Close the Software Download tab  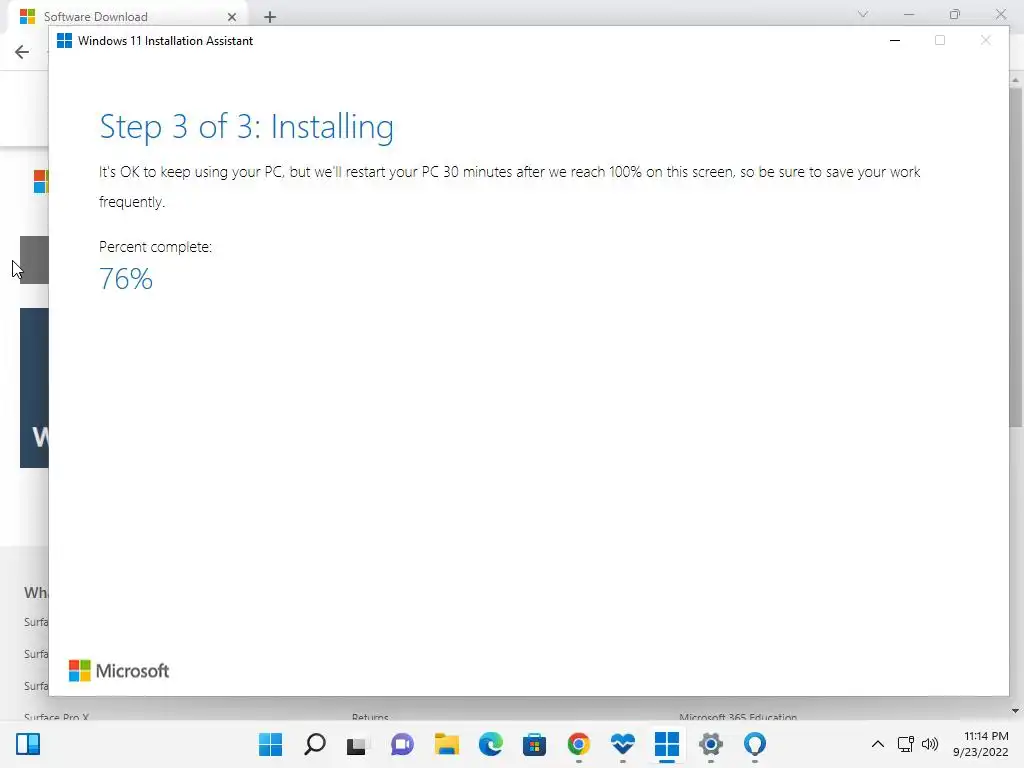232,17
